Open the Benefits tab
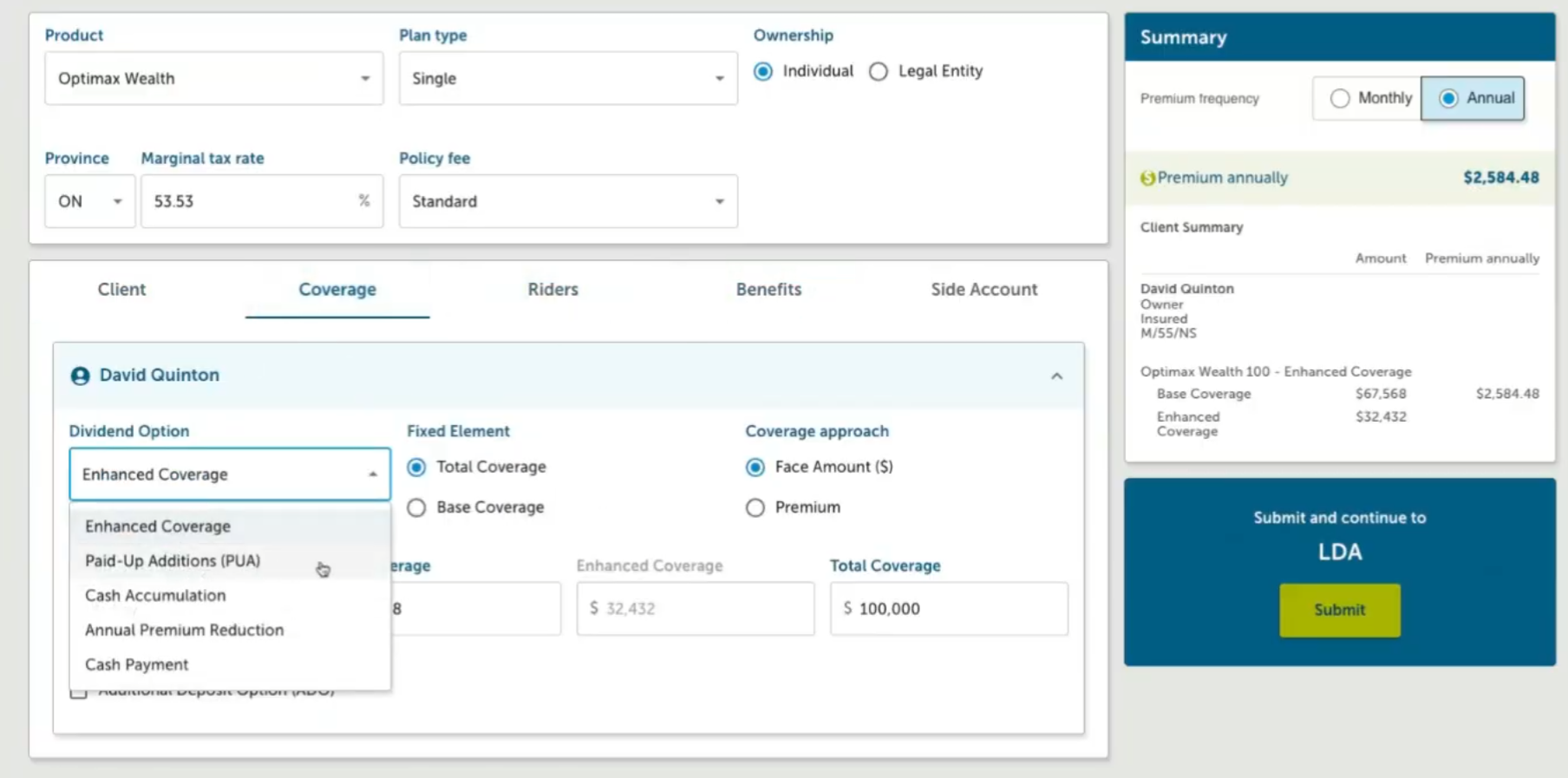The height and width of the screenshot is (778, 1568). 769,290
